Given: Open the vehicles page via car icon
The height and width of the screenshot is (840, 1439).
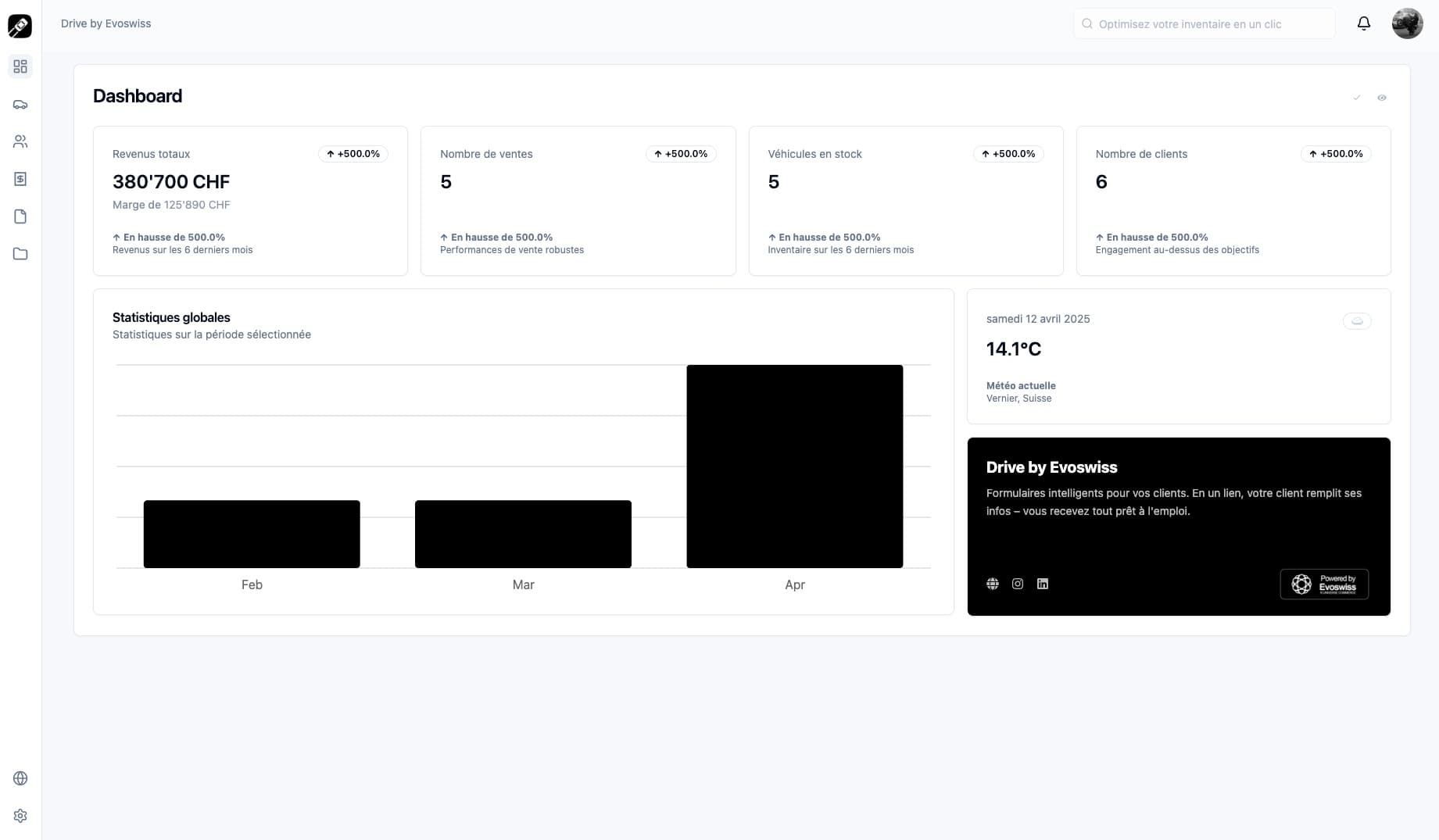Looking at the screenshot, I should (x=20, y=105).
